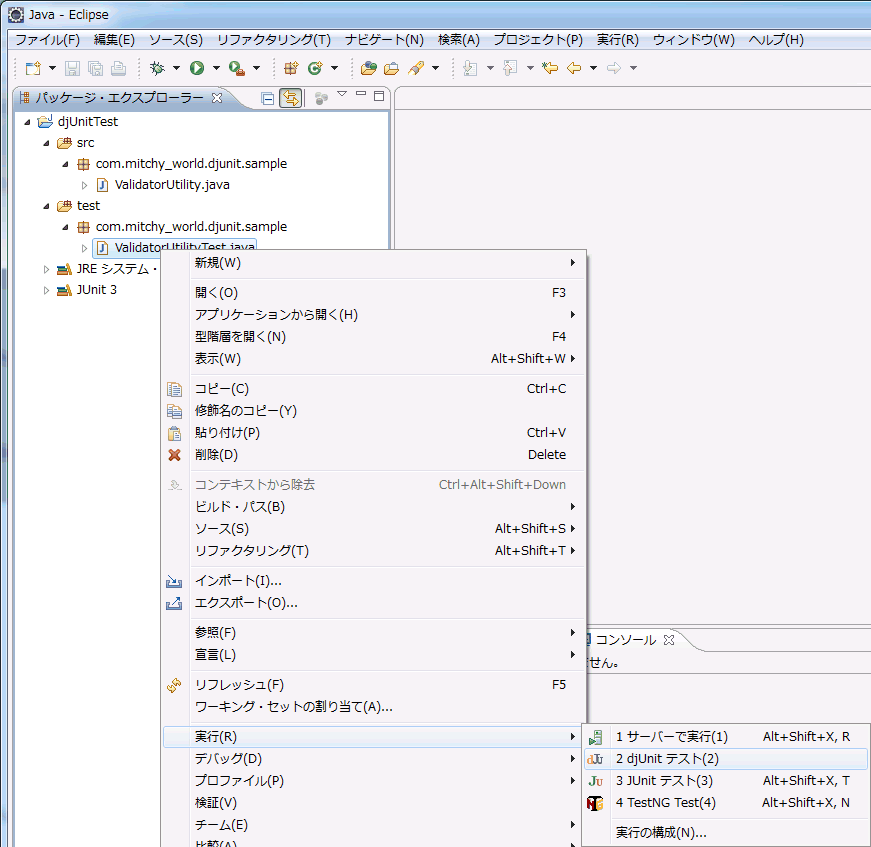Choose ビルド・パス(B) in context menu
Viewport: 871px width, 847px height.
point(374,507)
